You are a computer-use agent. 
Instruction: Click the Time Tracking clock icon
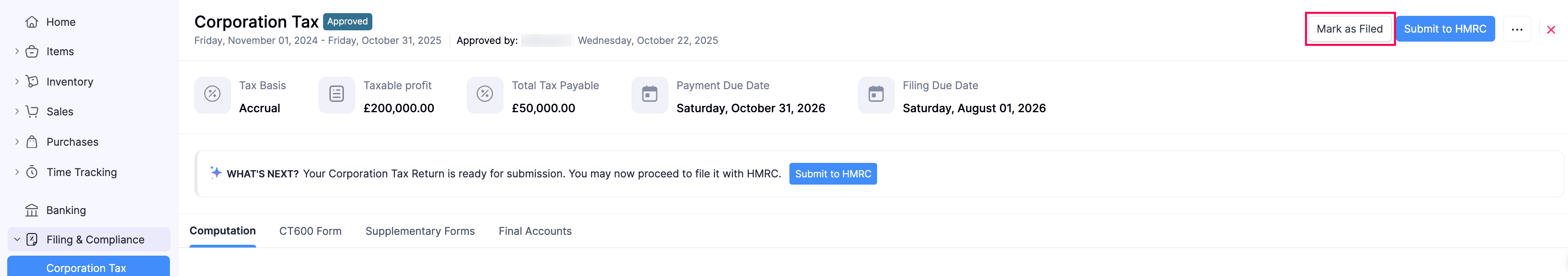click(32, 172)
